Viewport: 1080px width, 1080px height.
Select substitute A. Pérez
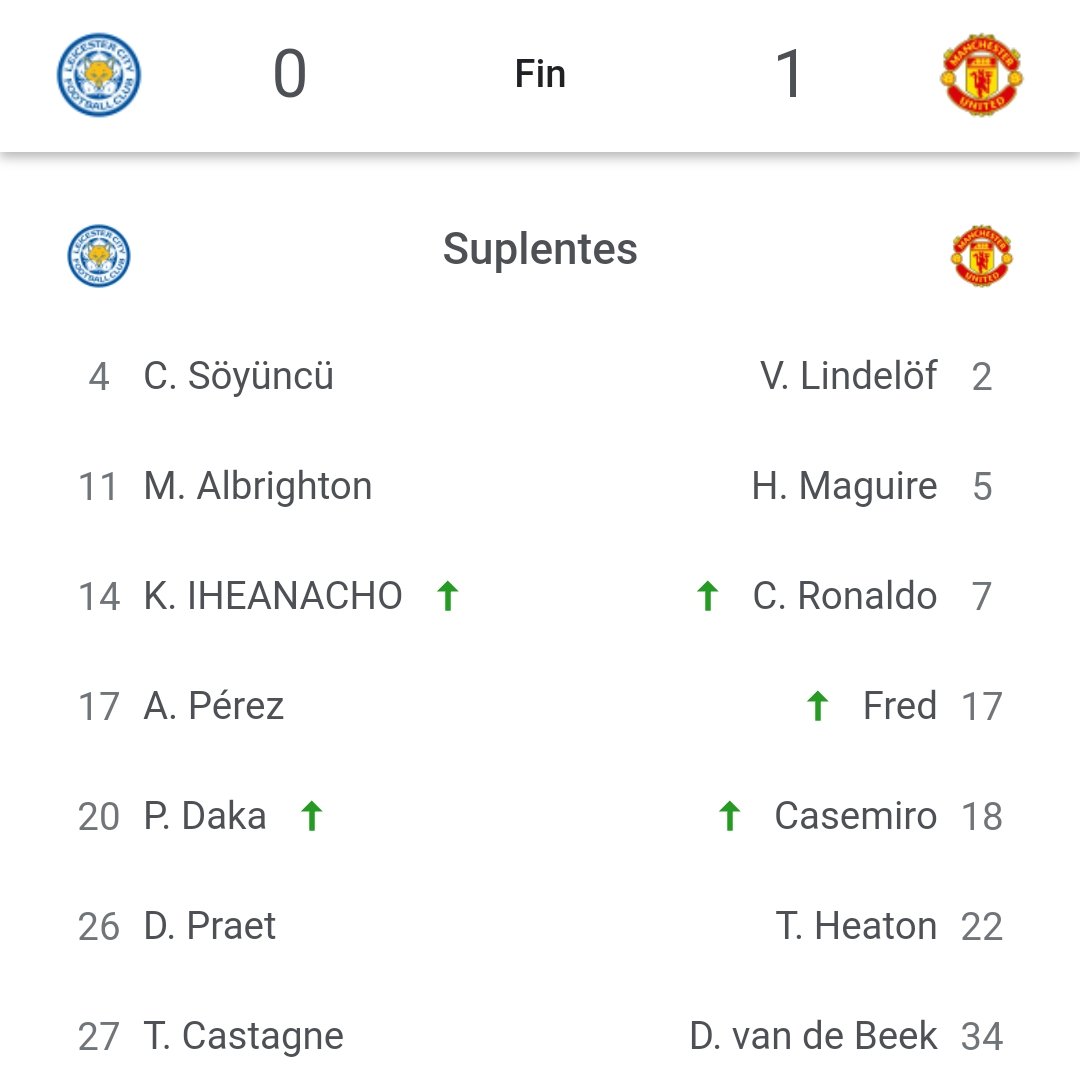(214, 706)
